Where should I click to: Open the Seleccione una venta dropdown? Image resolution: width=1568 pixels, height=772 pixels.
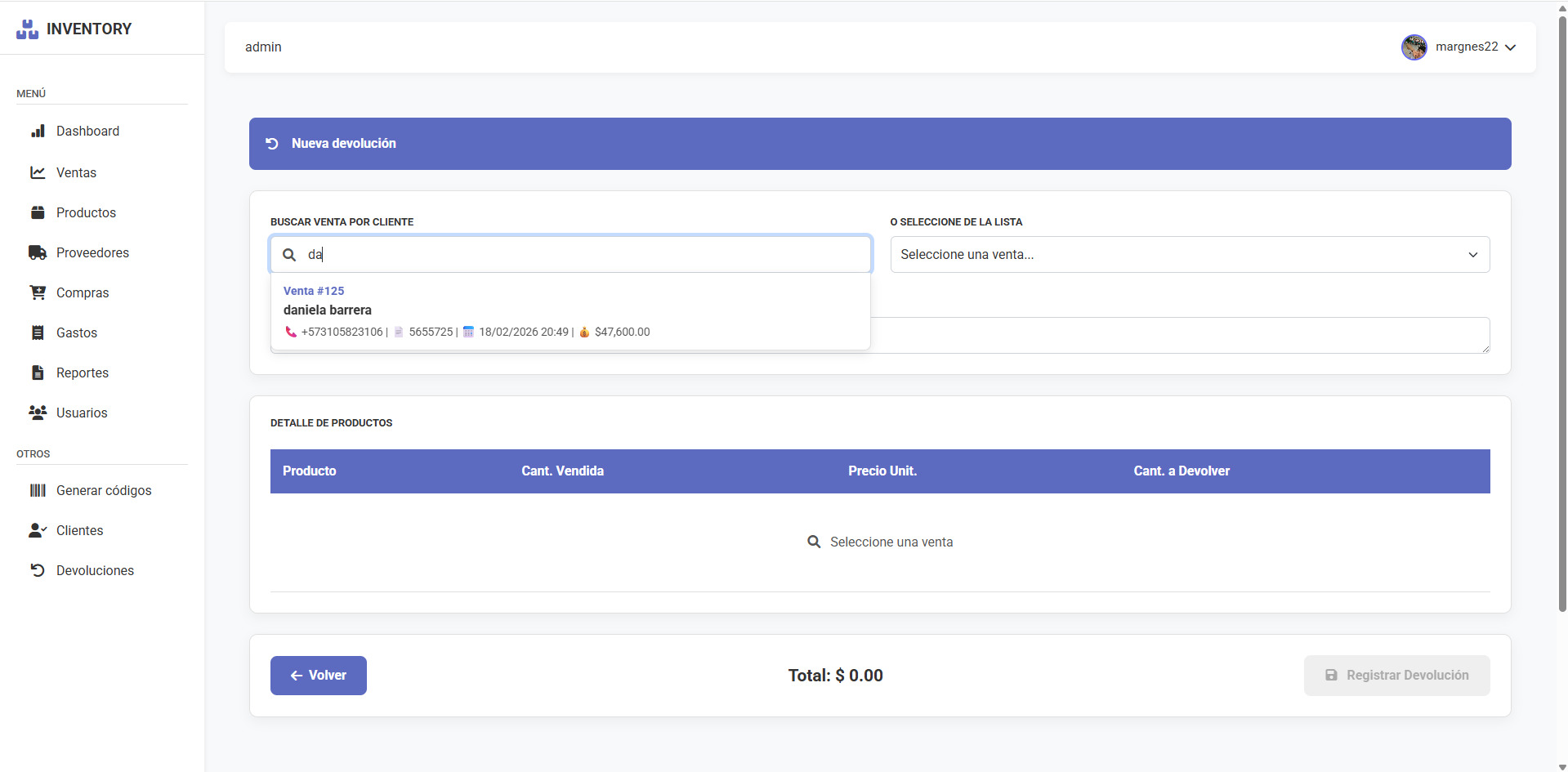[x=1189, y=255]
